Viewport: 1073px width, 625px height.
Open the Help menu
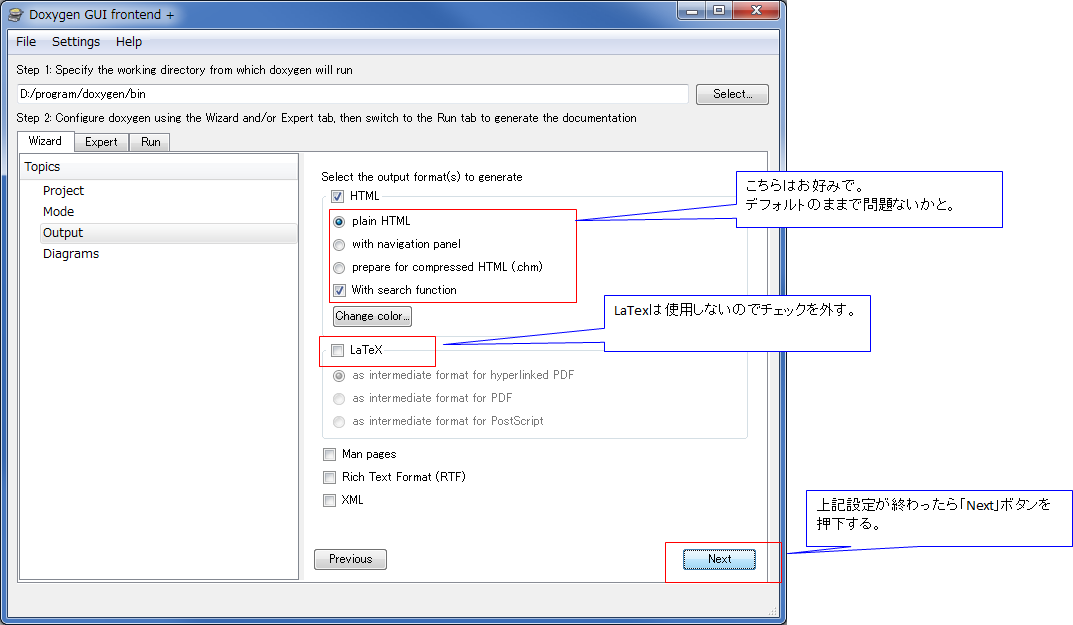(129, 42)
